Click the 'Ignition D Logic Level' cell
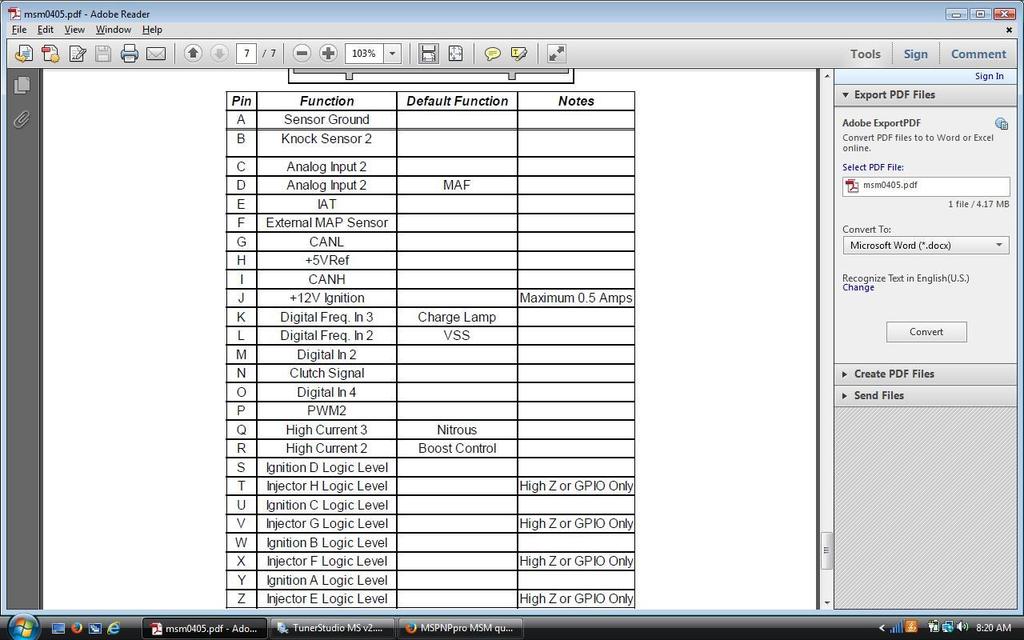This screenshot has width=1024, height=640. coord(327,468)
